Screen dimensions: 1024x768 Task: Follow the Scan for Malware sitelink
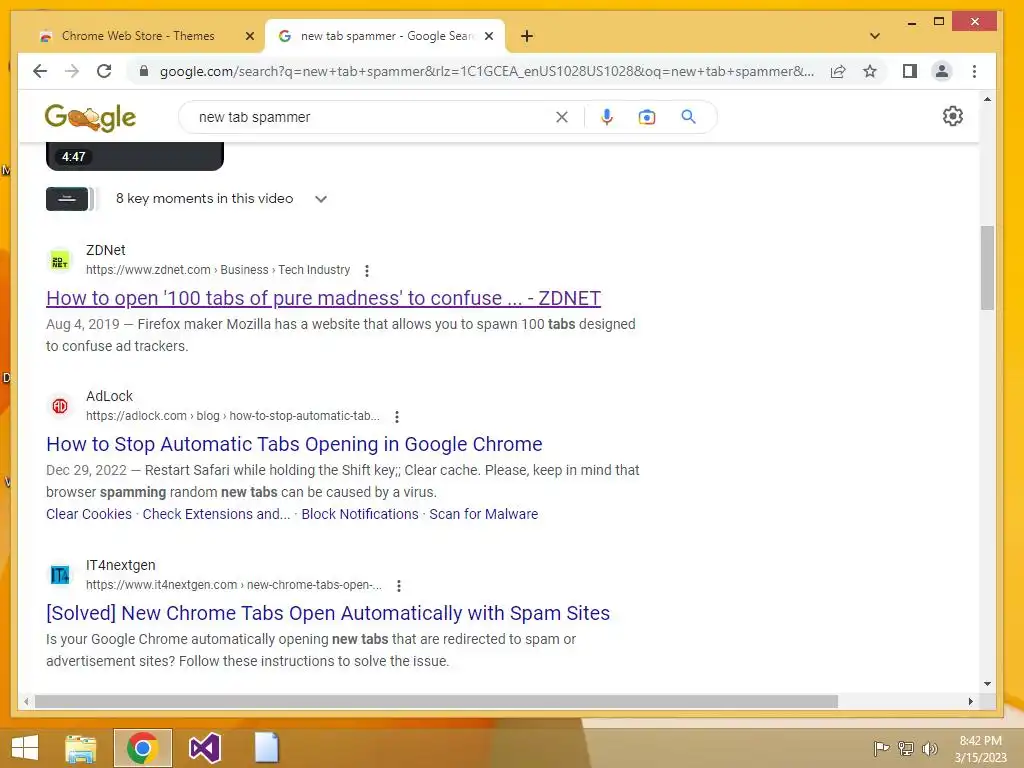[x=483, y=514]
